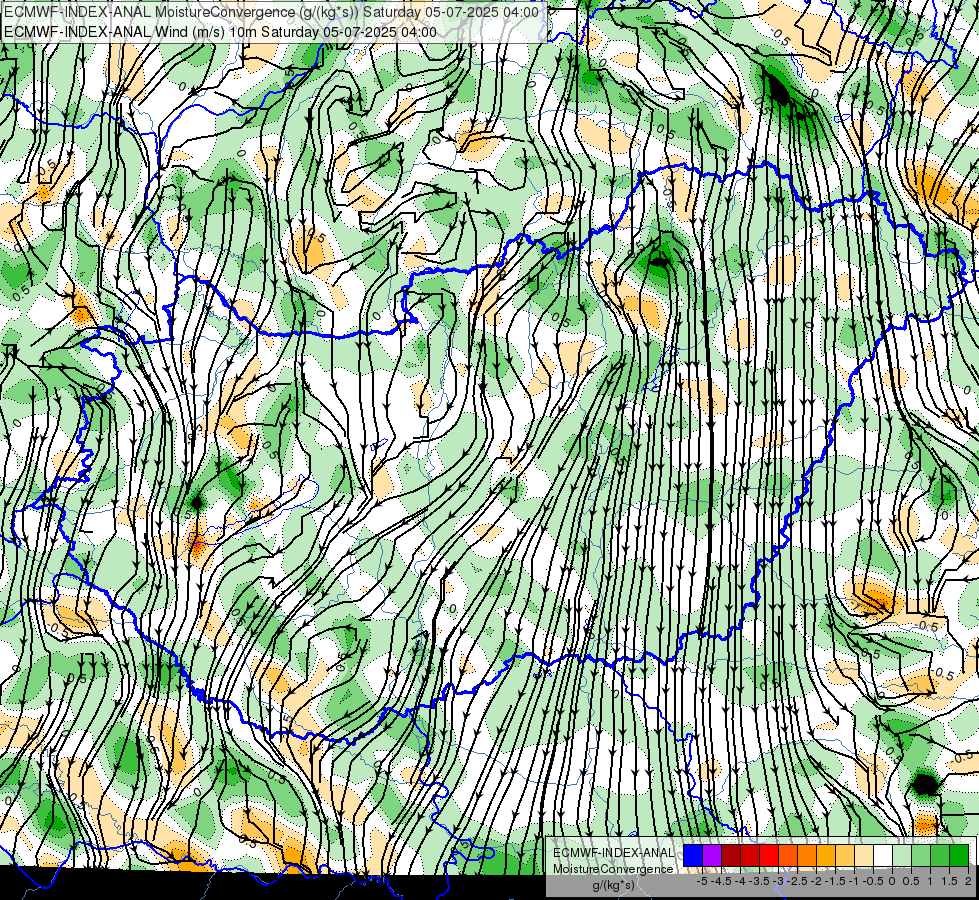Screen dimensions: 979x900
Task: Click the 'Wind (m/s) 10m' title line
Action: [x=220, y=32]
